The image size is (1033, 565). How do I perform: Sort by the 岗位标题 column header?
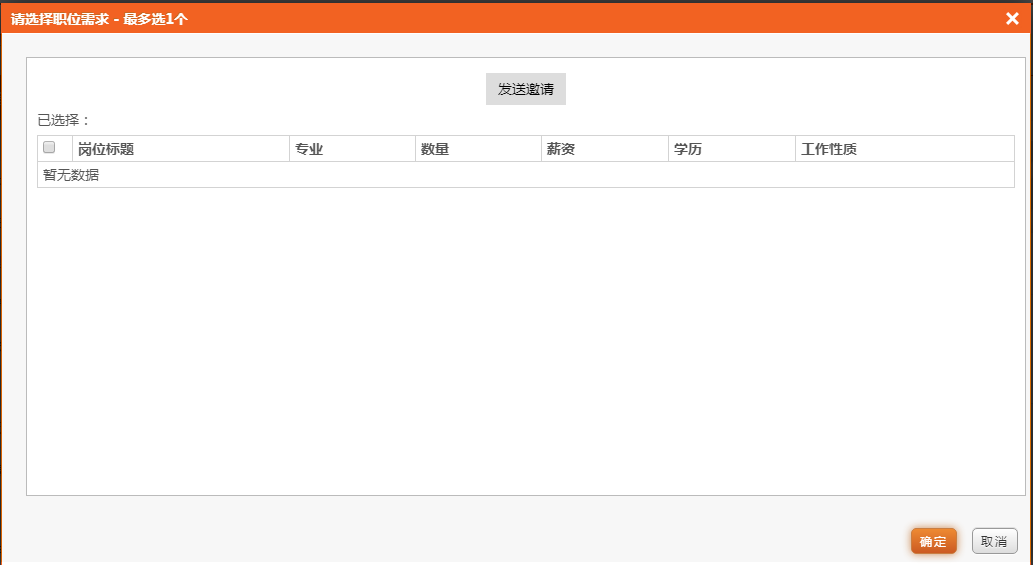[x=106, y=149]
